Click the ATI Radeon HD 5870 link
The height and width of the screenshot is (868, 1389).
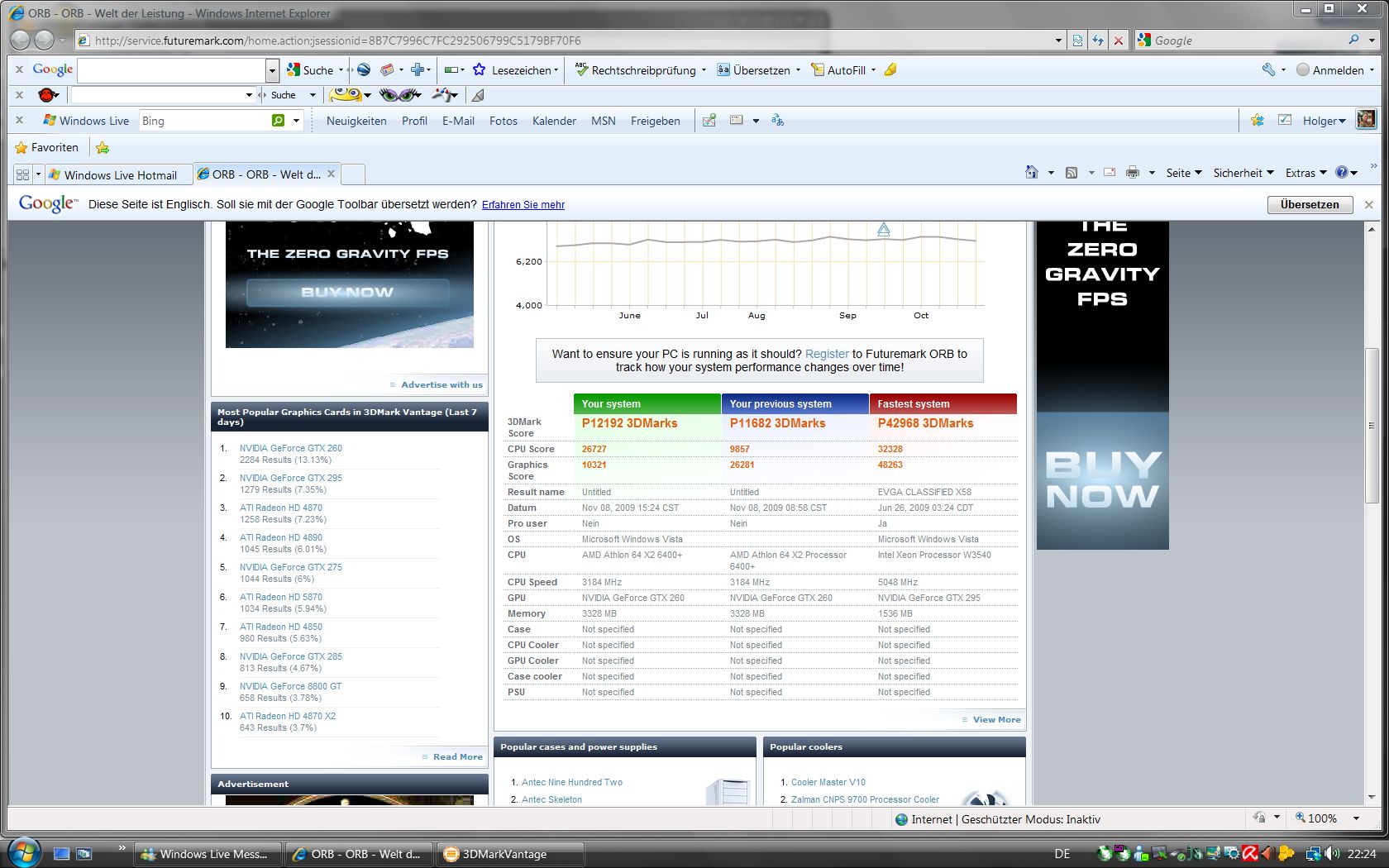tap(281, 597)
